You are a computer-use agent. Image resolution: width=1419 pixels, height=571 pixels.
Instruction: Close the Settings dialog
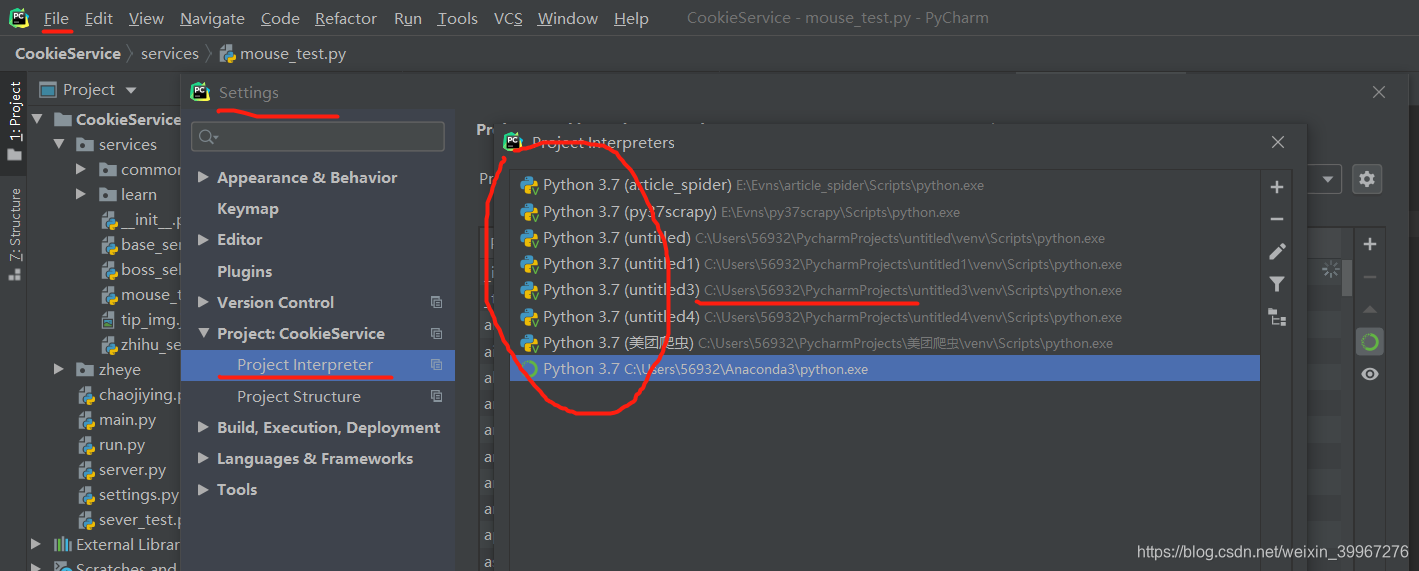[x=1379, y=92]
